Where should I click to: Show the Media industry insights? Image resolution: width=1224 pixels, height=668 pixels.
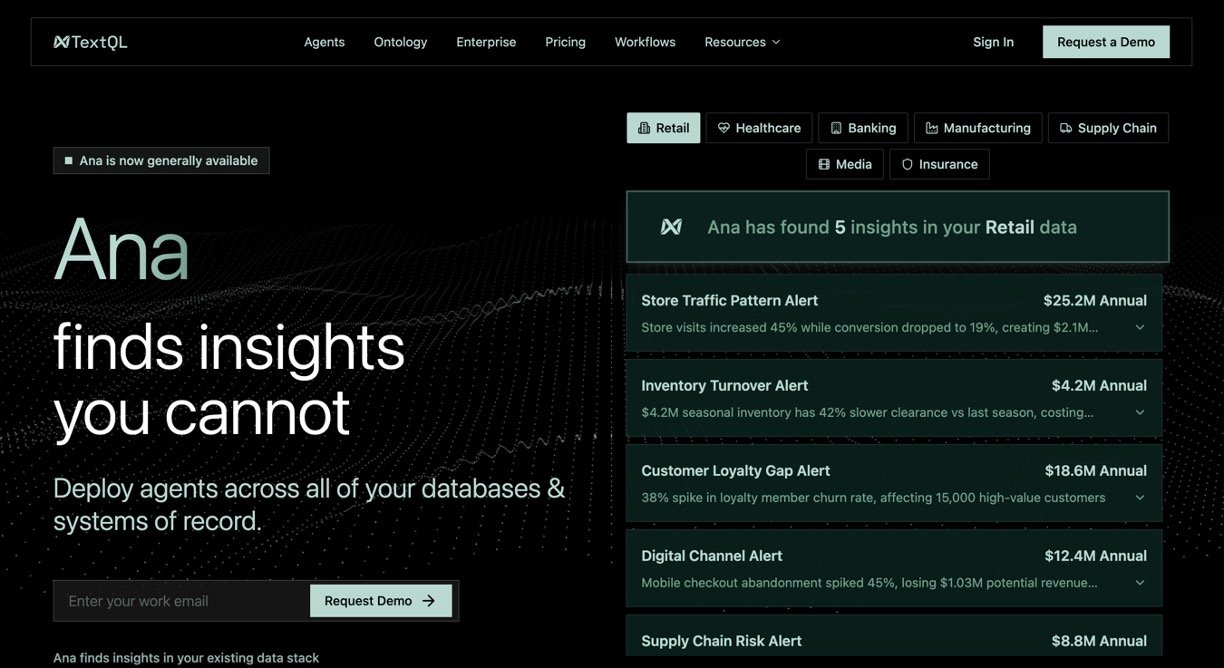(844, 164)
